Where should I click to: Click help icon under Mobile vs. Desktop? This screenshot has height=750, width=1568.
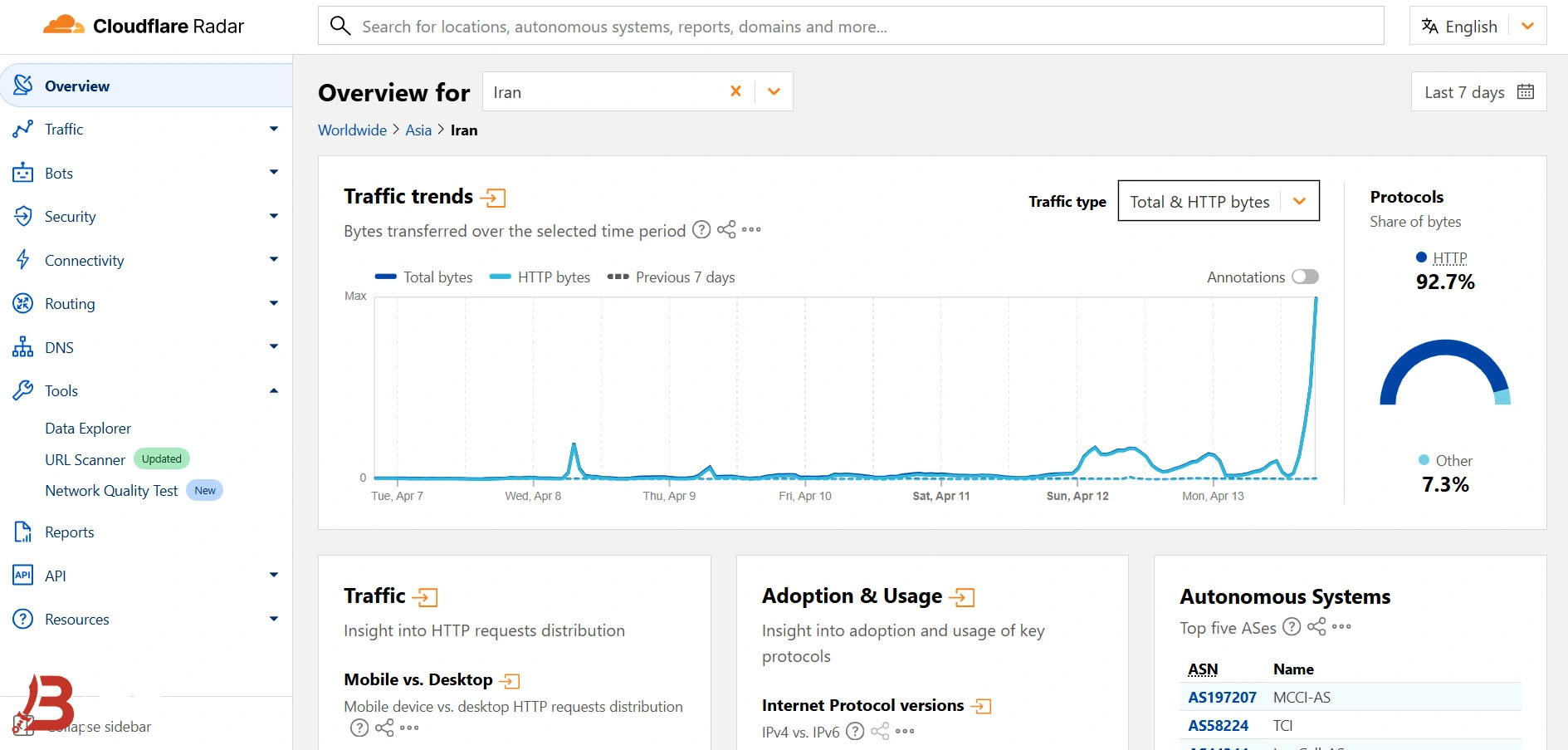click(359, 728)
